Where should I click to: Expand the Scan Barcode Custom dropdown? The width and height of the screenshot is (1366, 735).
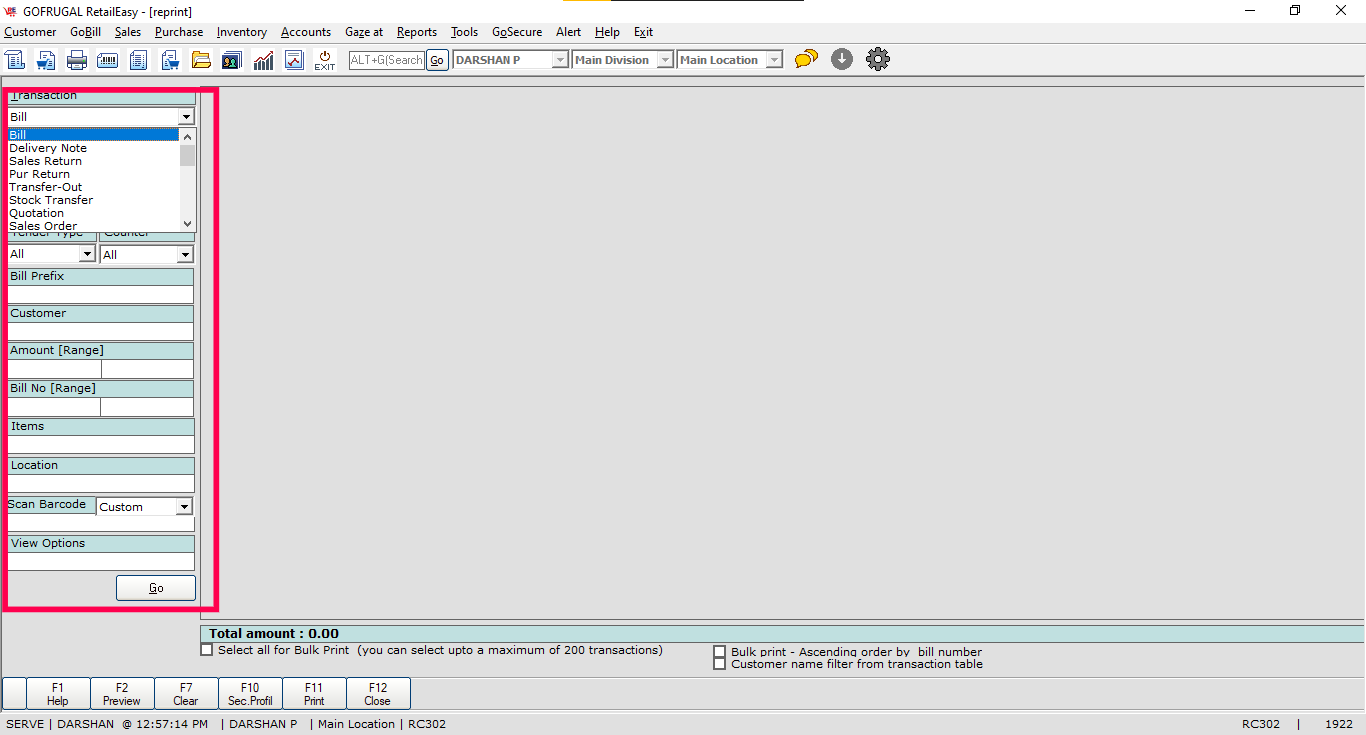click(x=184, y=507)
